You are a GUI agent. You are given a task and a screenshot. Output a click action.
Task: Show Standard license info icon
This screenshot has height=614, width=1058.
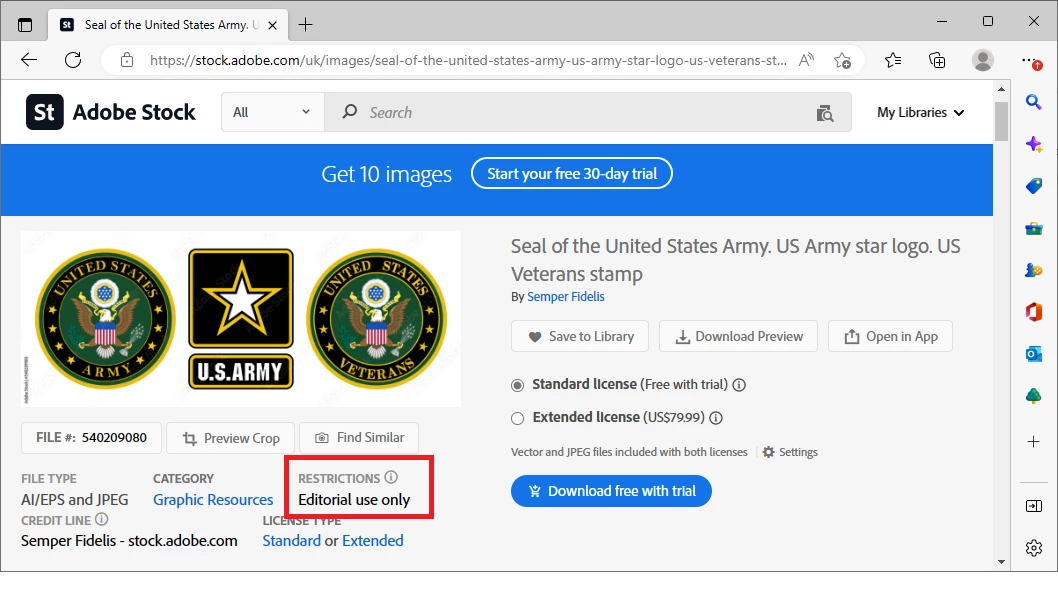(x=740, y=385)
